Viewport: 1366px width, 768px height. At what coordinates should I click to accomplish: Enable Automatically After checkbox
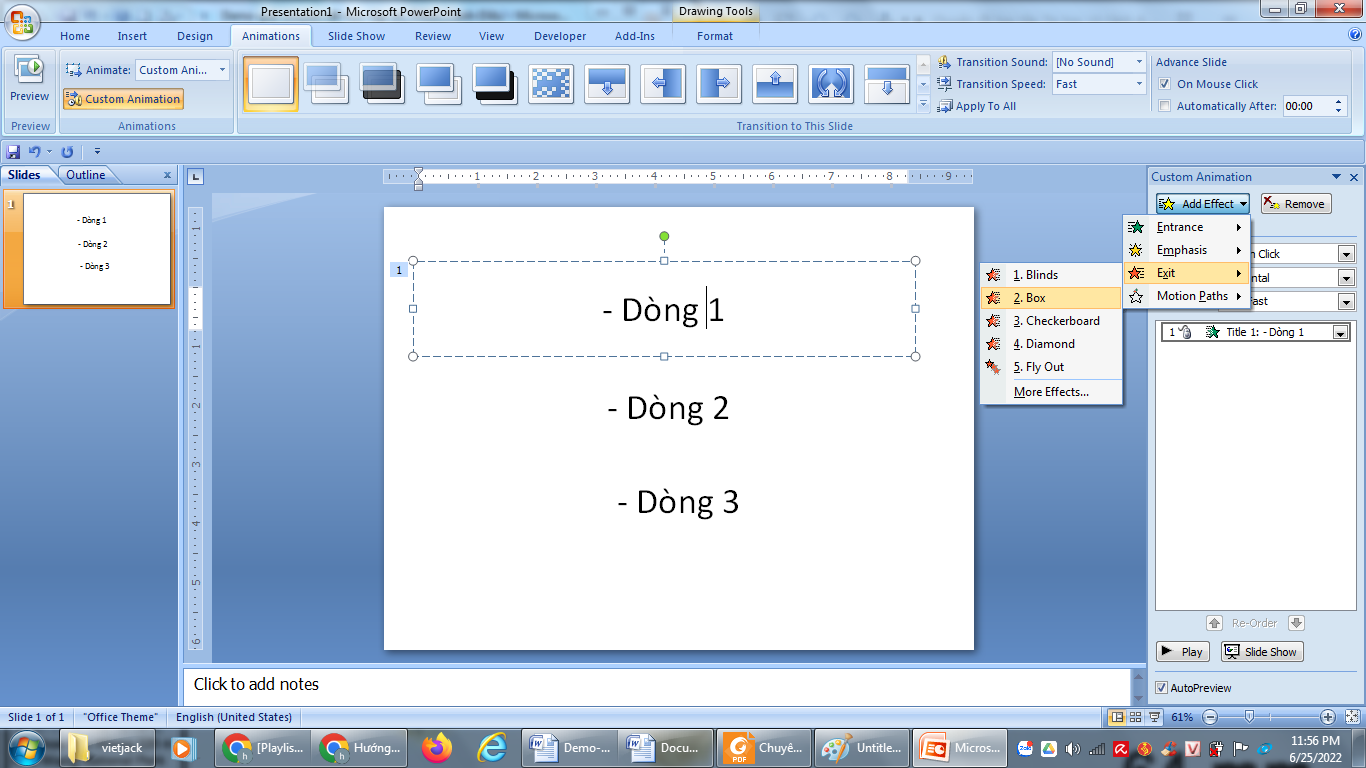1164,106
